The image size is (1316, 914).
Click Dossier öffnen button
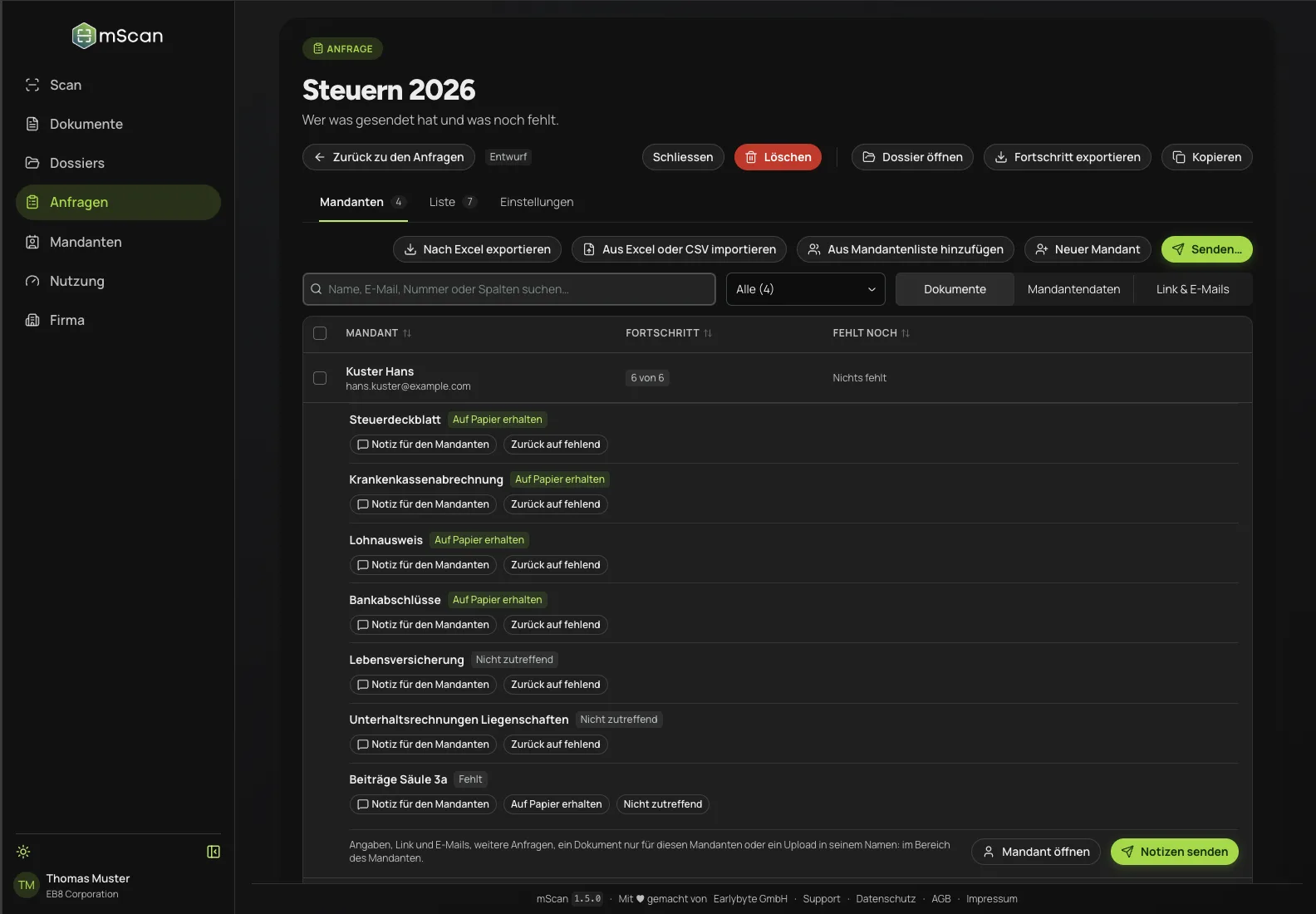coord(912,157)
